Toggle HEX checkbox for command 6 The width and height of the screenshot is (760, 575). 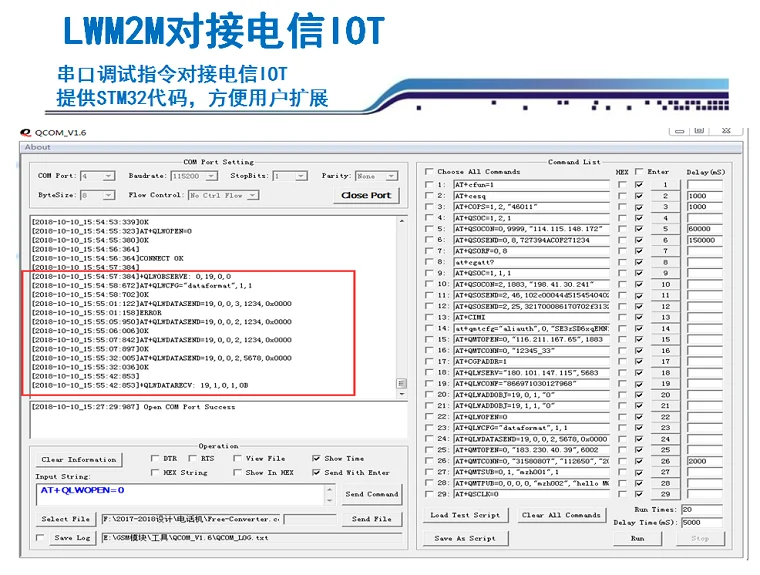(622, 240)
